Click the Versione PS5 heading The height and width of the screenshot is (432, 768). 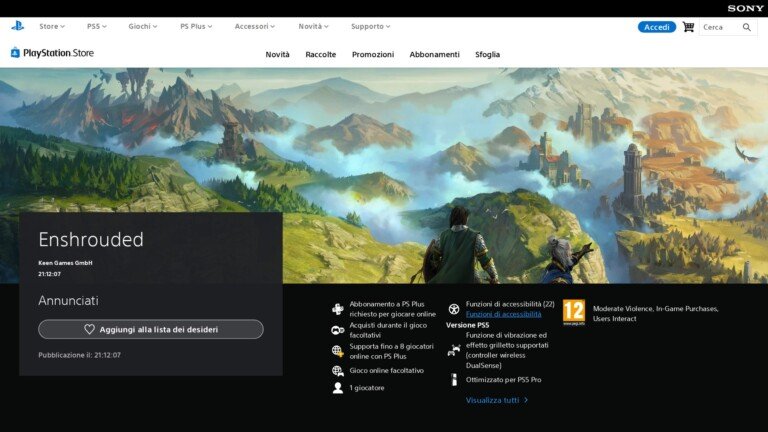467,325
